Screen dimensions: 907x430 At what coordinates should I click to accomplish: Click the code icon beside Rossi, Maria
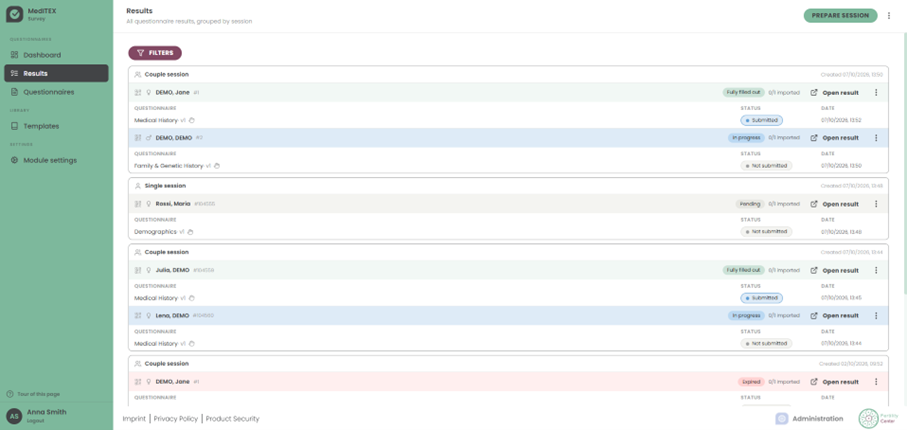point(138,204)
